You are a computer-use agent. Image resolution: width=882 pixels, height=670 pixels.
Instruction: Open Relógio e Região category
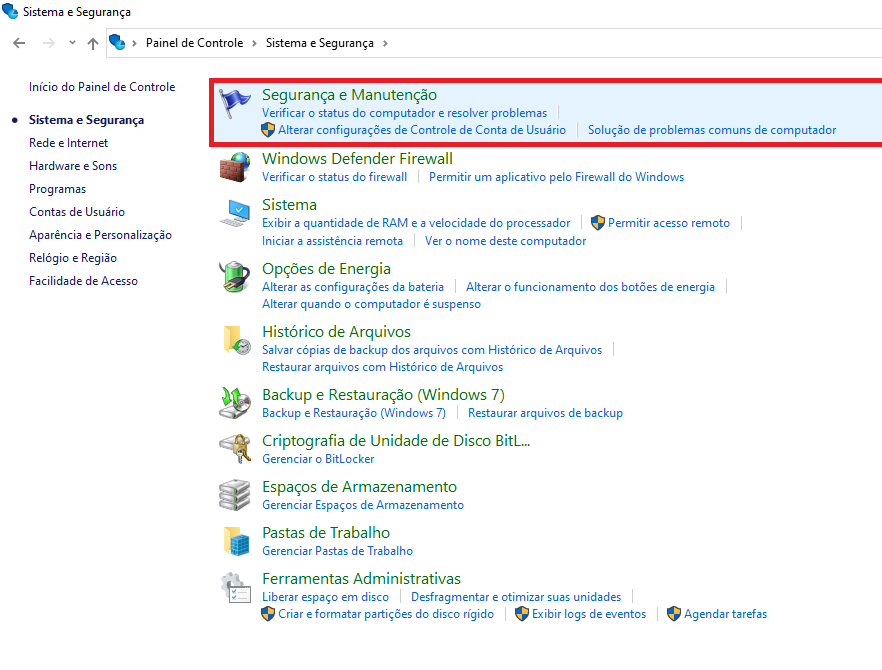pos(73,258)
